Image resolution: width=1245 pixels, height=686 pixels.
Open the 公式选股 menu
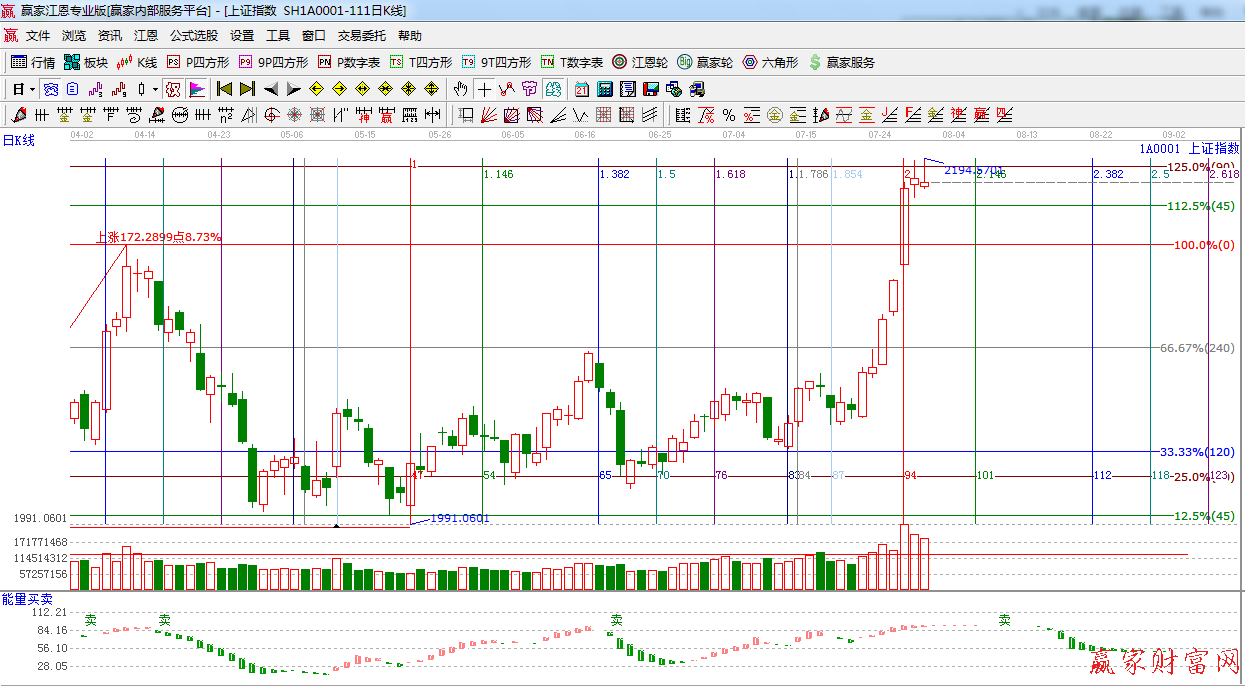pyautogui.click(x=193, y=36)
